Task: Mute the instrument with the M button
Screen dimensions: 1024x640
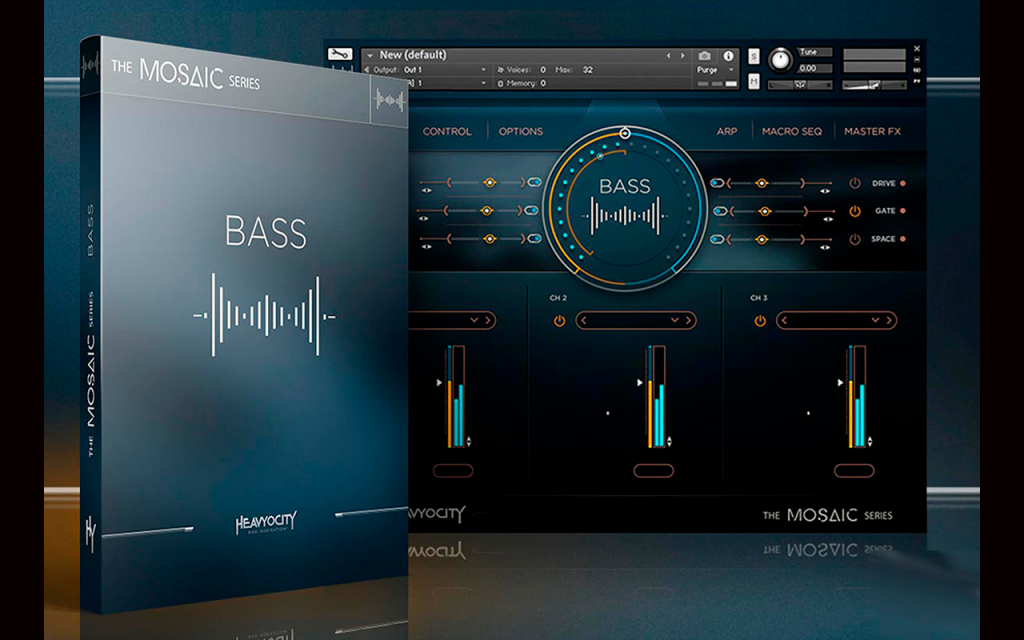Action: click(754, 82)
